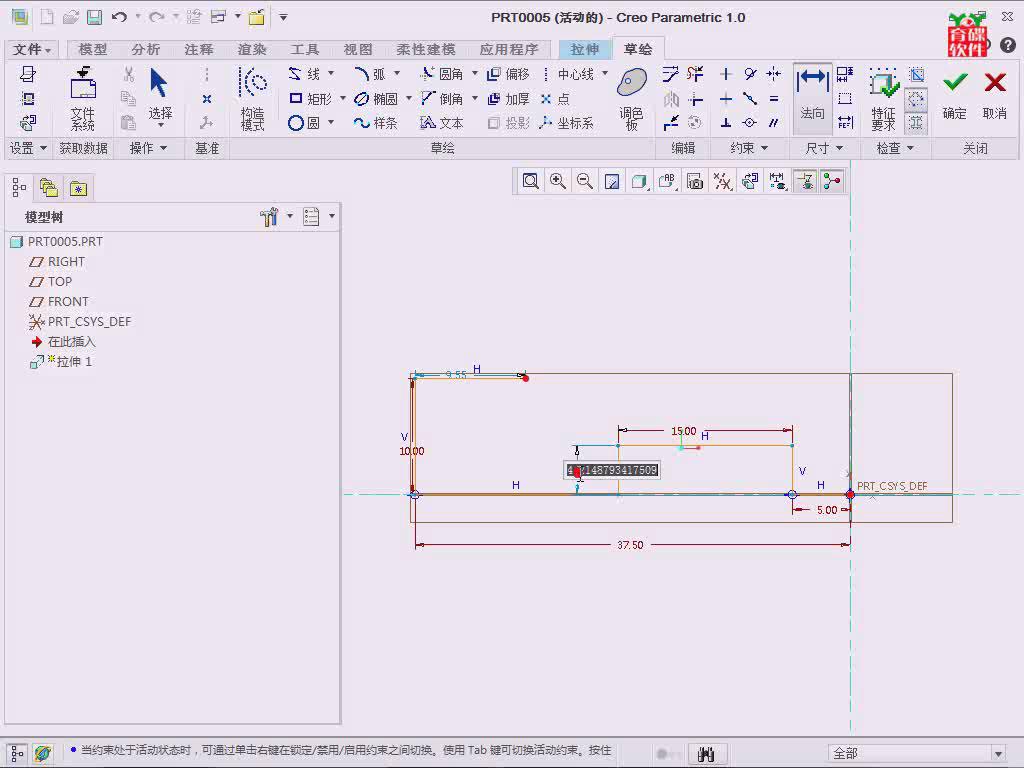Switch to the Tools (工具) ribbon tab
Viewport: 1024px width, 768px height.
(305, 50)
